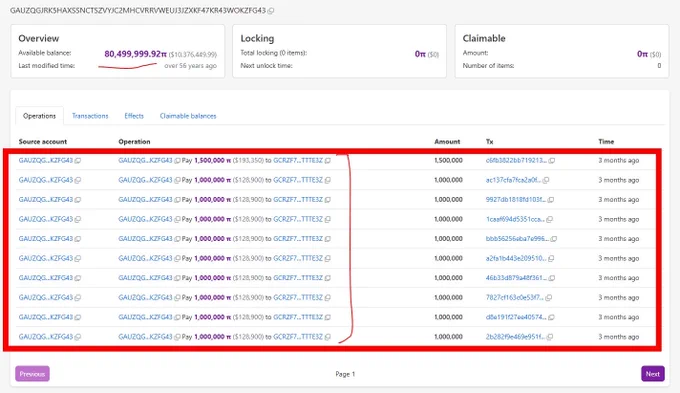Click the Tx column header

[489, 141]
